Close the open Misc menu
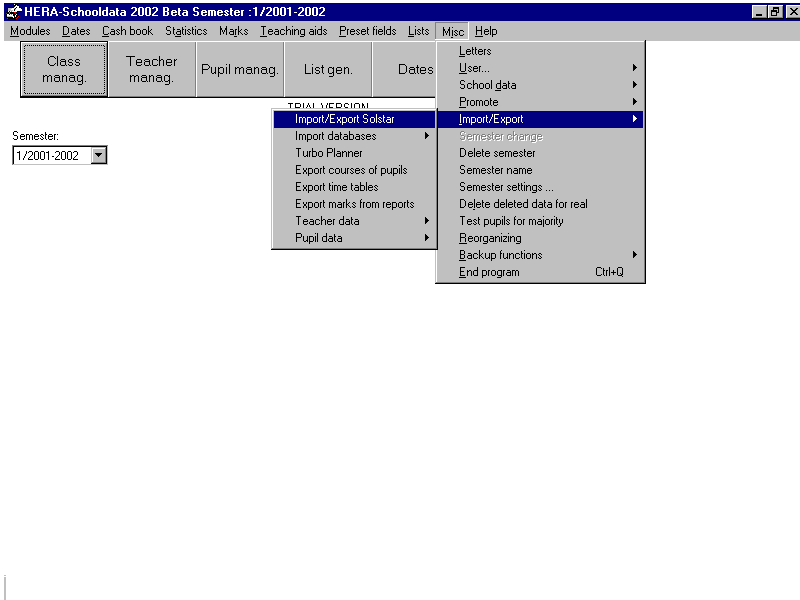This screenshot has height=600, width=800. point(453,32)
